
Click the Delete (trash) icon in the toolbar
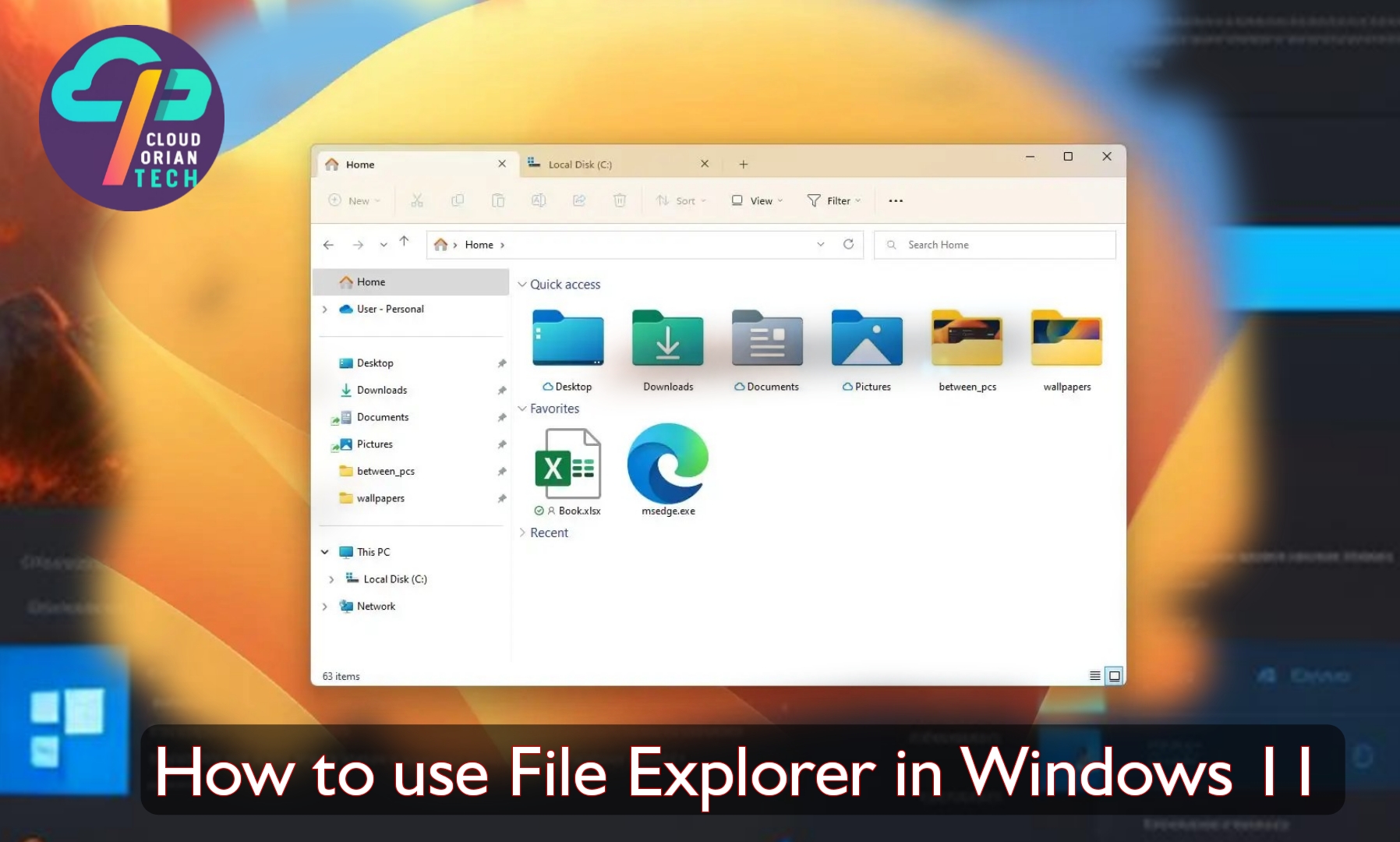(x=620, y=200)
